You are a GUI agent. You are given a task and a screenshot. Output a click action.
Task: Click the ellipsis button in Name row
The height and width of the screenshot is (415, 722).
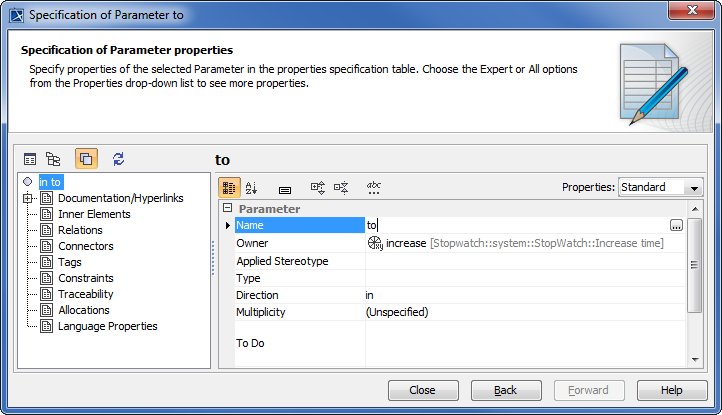(x=676, y=225)
